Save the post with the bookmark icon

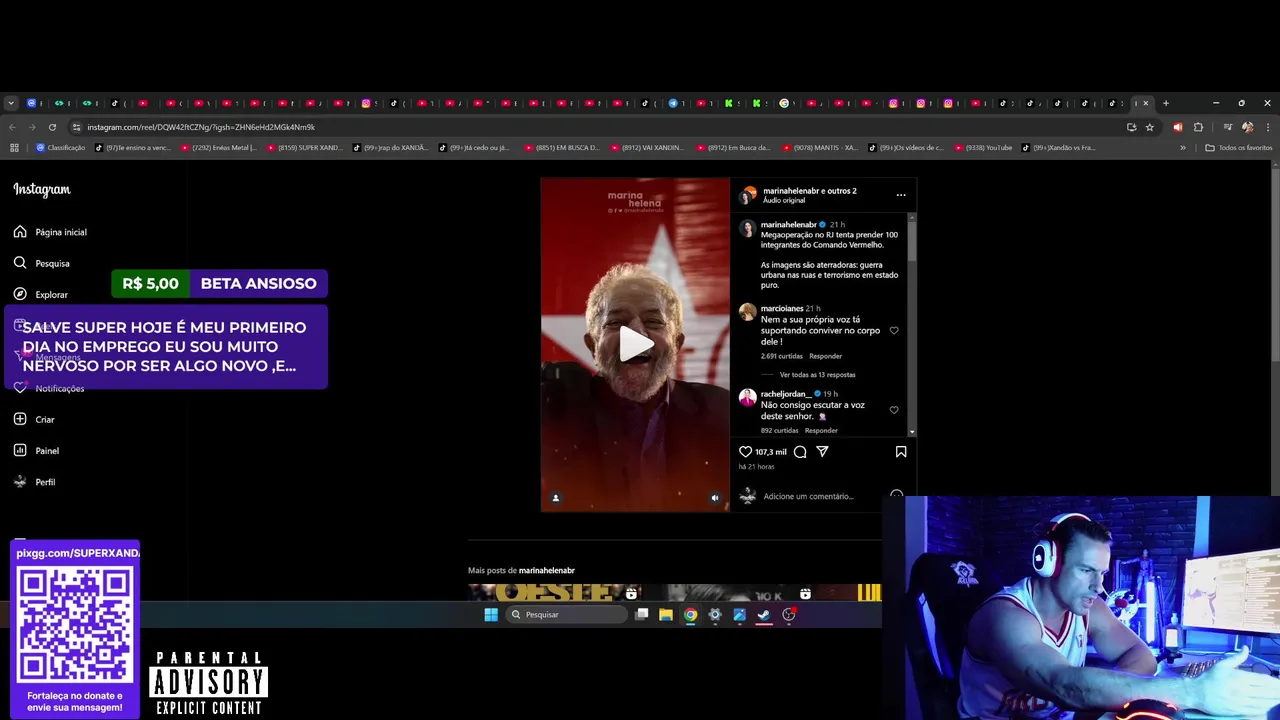(901, 452)
